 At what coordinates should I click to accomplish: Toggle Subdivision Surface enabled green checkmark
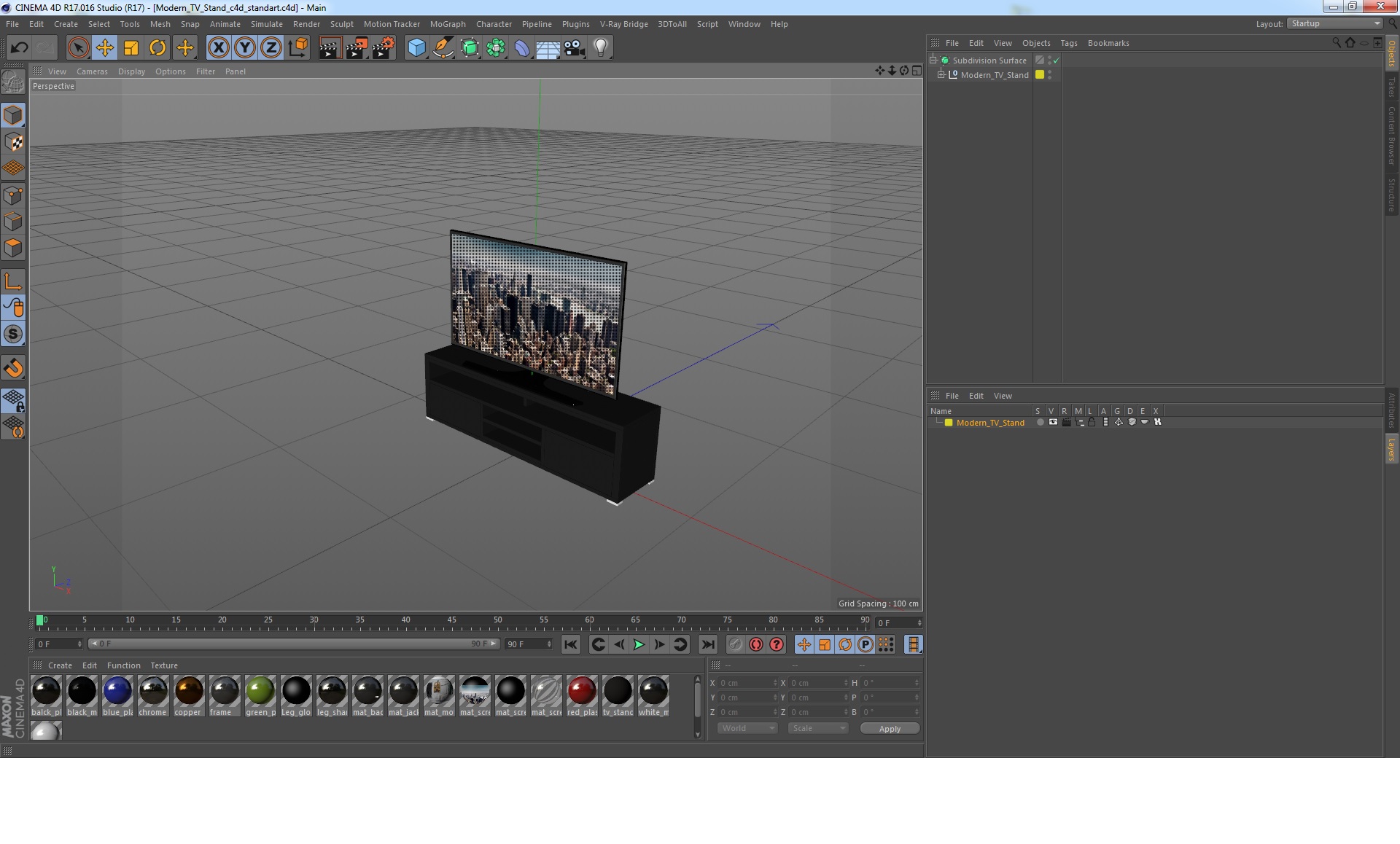tap(1056, 60)
